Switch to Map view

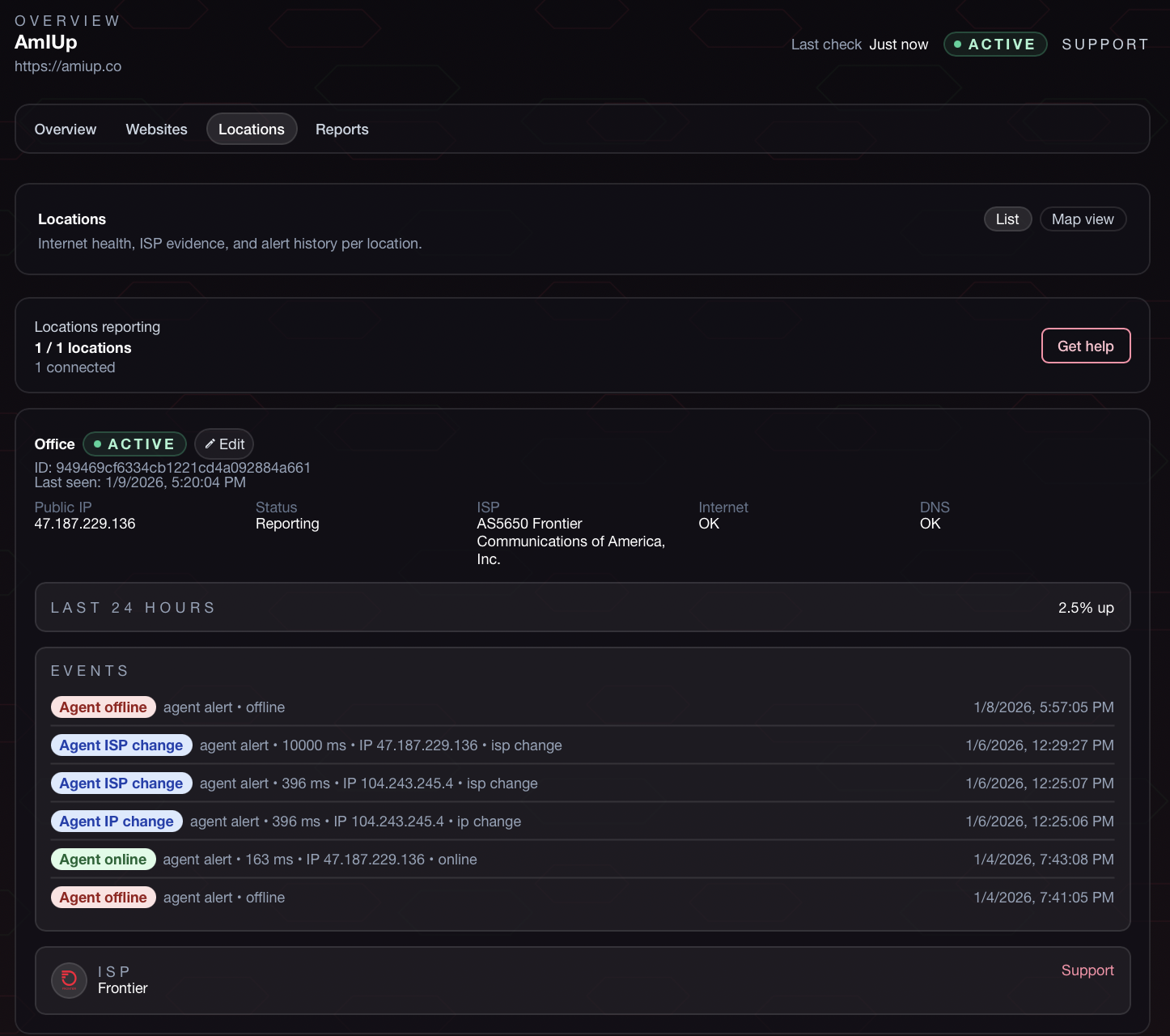tap(1083, 219)
